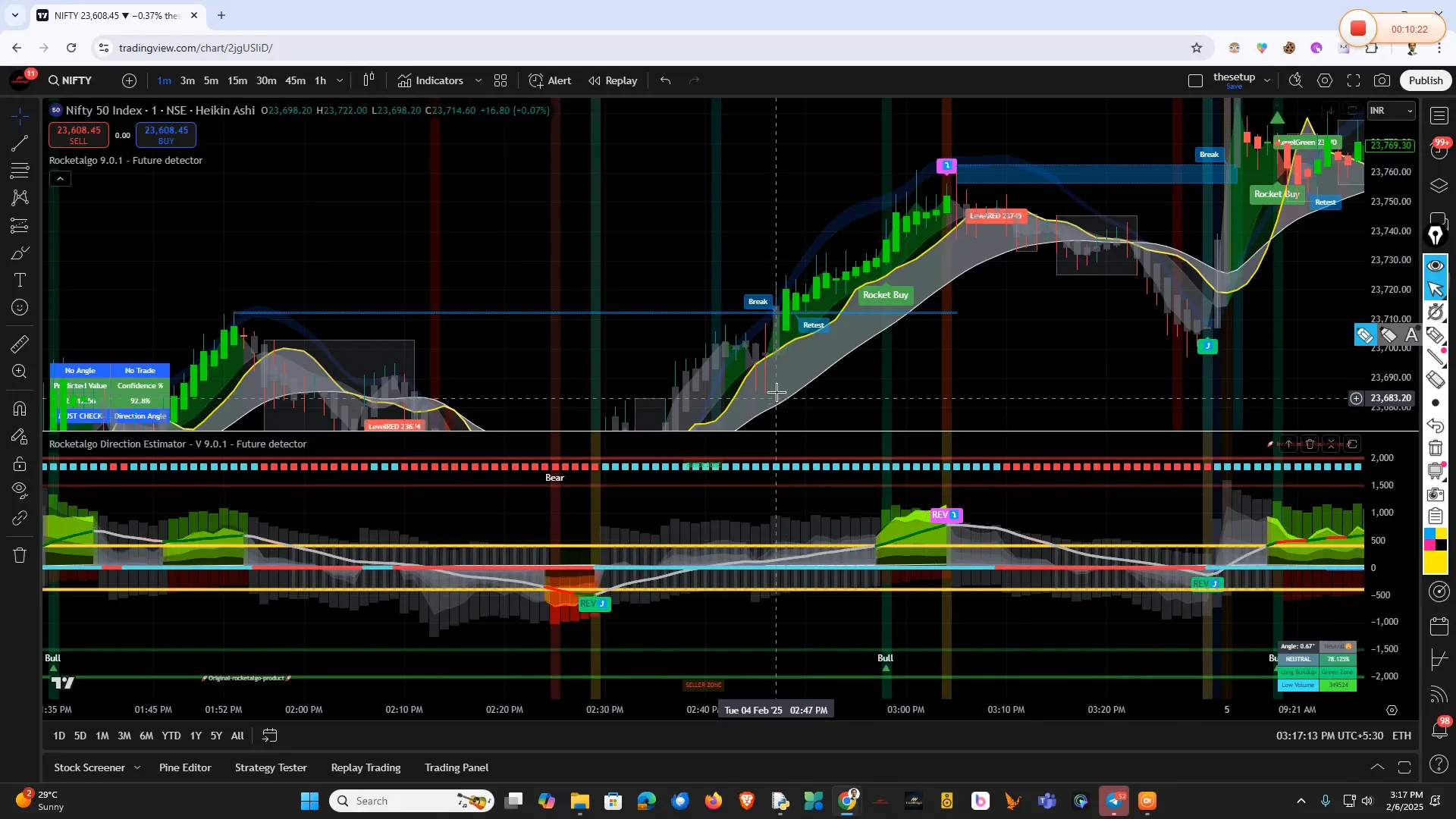Select the text annotation tool
Image resolution: width=1456 pixels, height=819 pixels.
pyautogui.click(x=20, y=281)
